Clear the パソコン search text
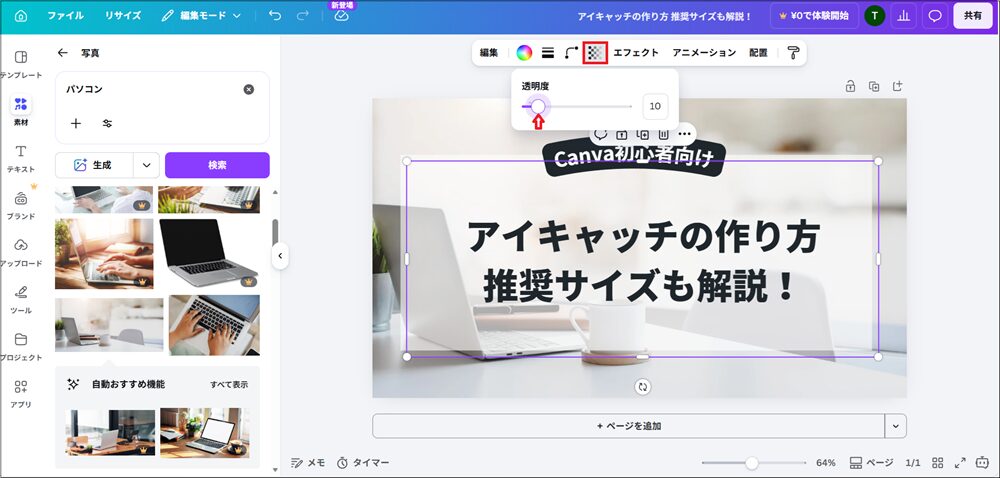Image resolution: width=1000 pixels, height=478 pixels. (x=249, y=89)
